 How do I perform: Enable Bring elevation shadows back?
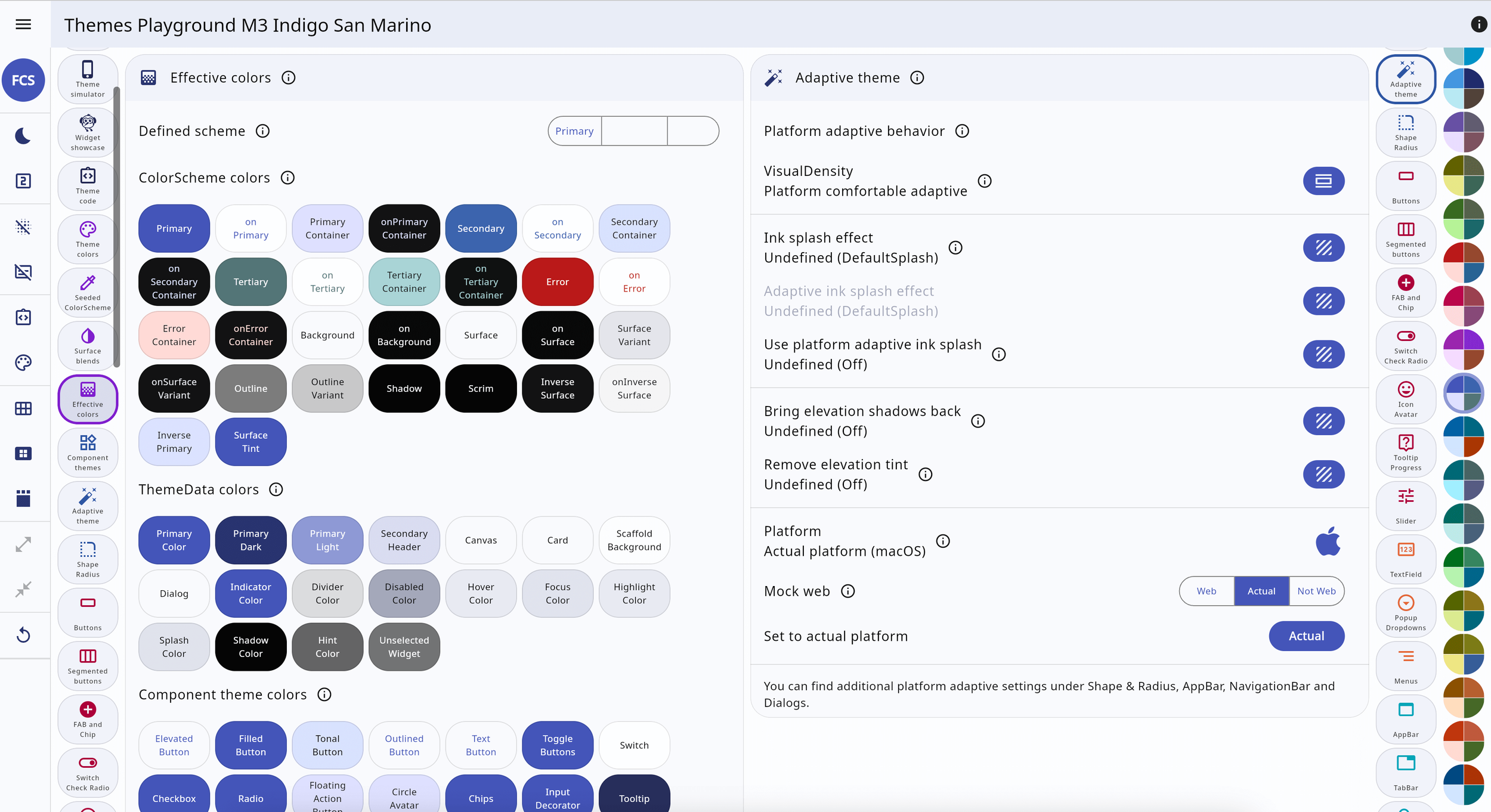click(x=1323, y=421)
